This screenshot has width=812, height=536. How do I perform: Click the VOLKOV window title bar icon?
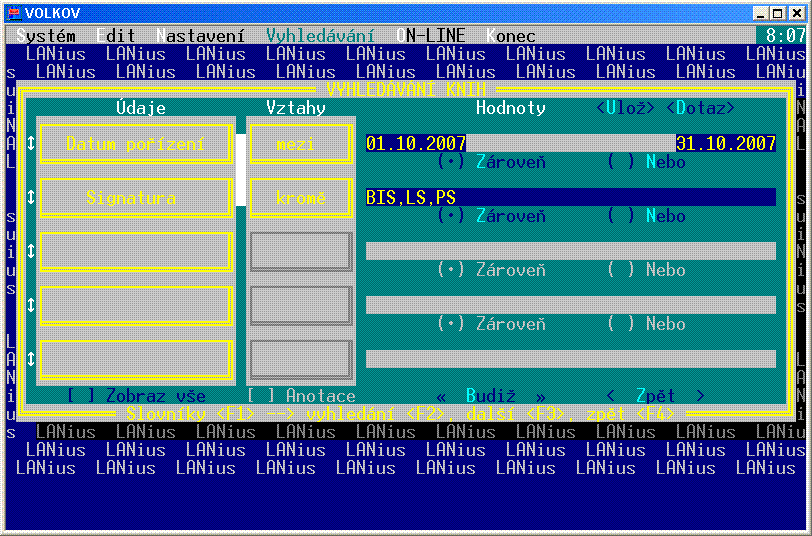pos(13,12)
